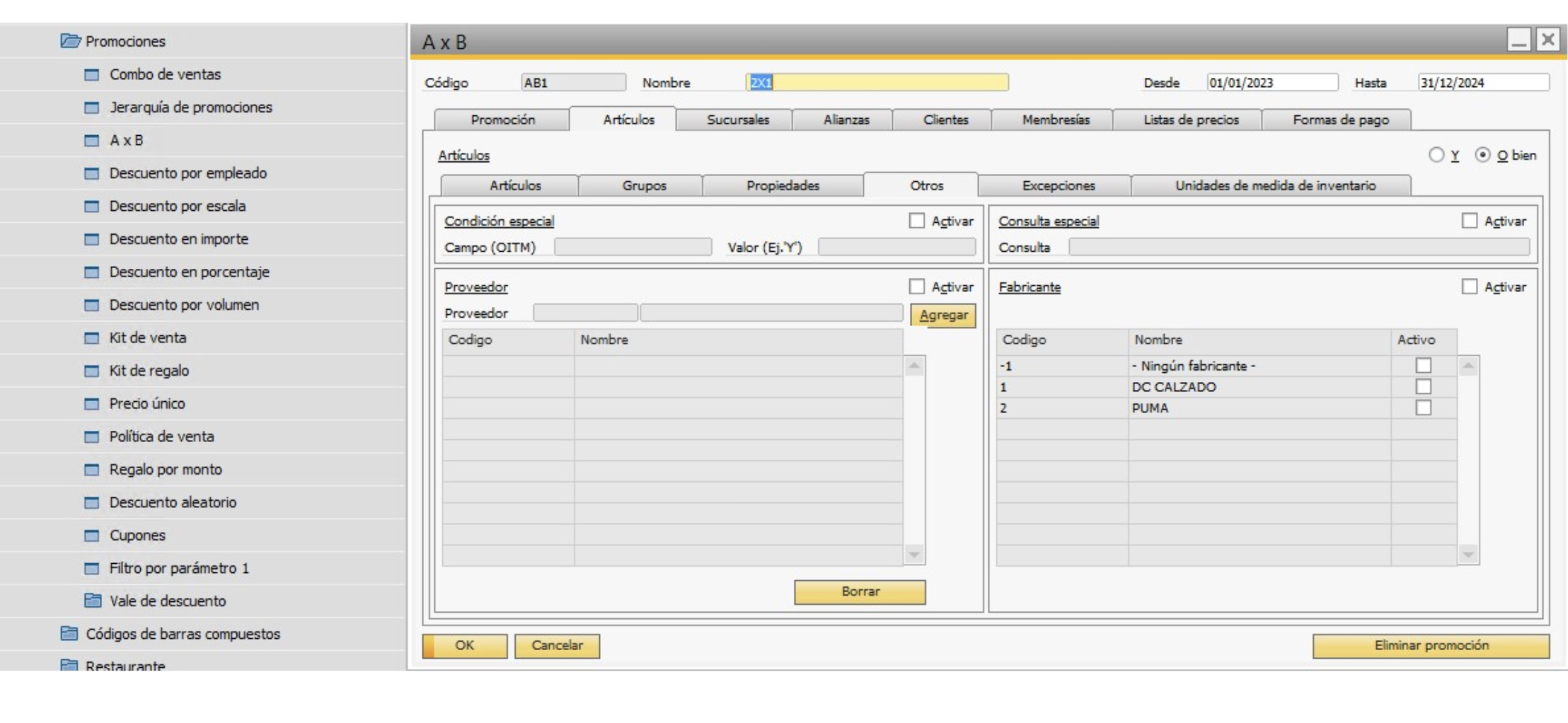Click Fabricante table scroll down arrow
1568x723 pixels.
[1468, 555]
